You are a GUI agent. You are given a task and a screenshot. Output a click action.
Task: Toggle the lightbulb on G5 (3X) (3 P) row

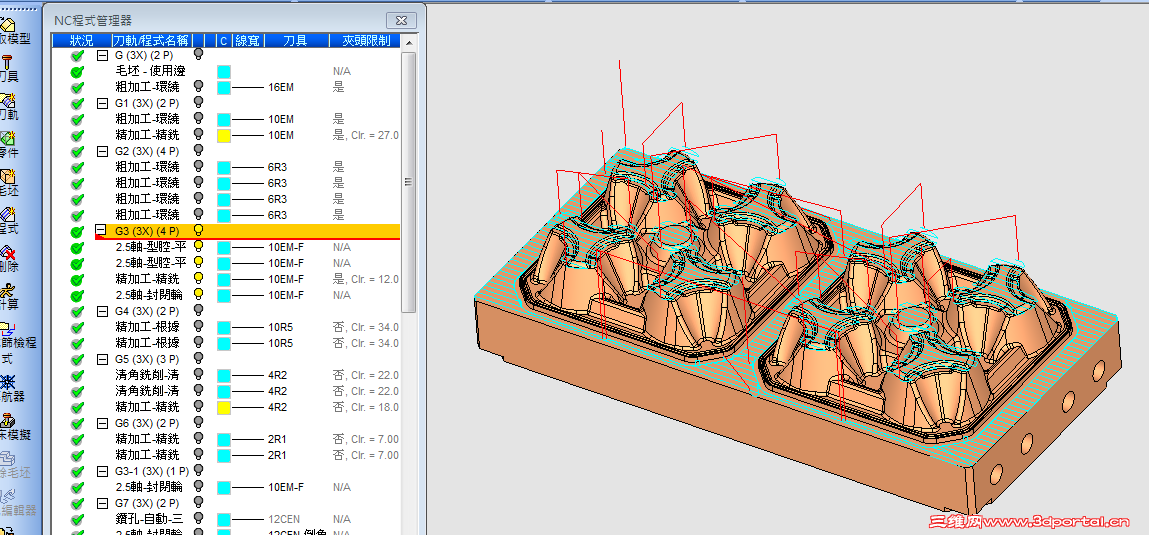[x=198, y=358]
